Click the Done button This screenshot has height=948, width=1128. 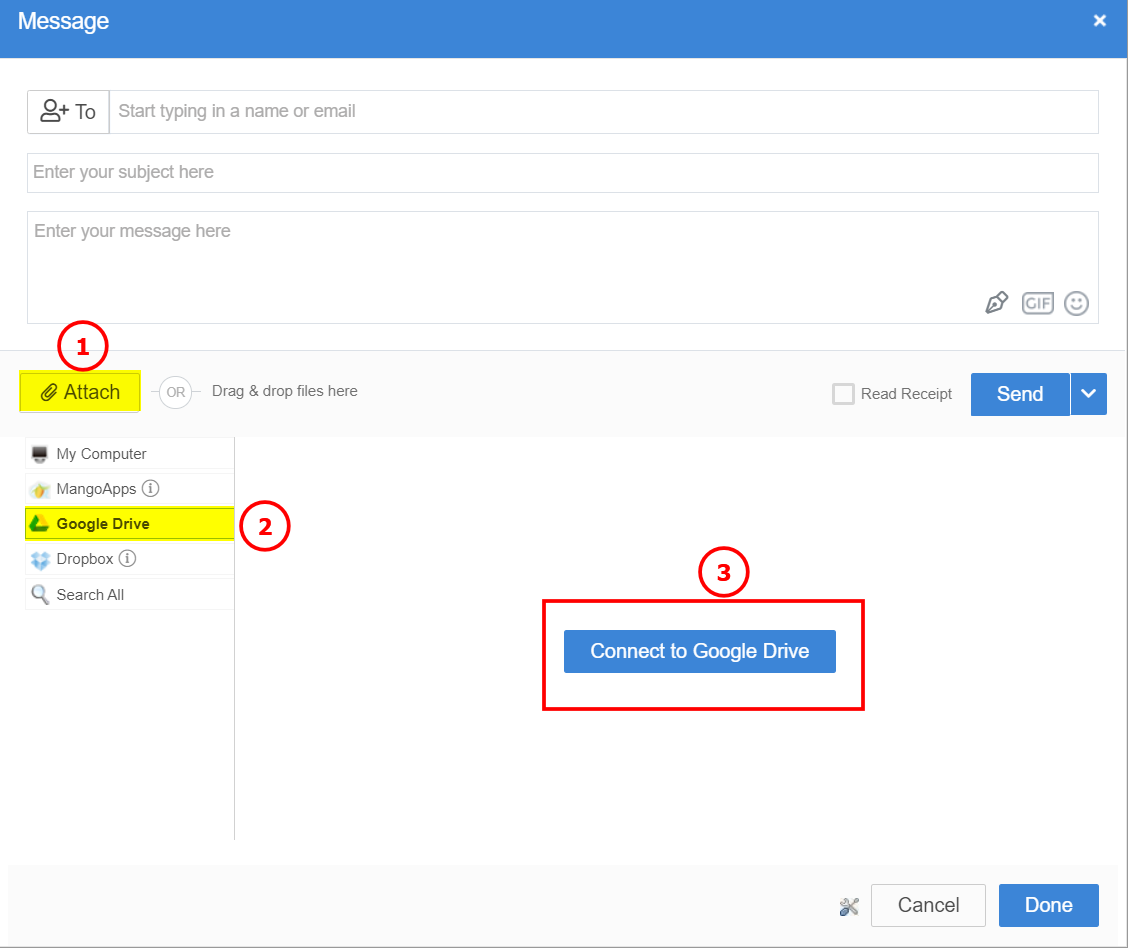tap(1048, 905)
